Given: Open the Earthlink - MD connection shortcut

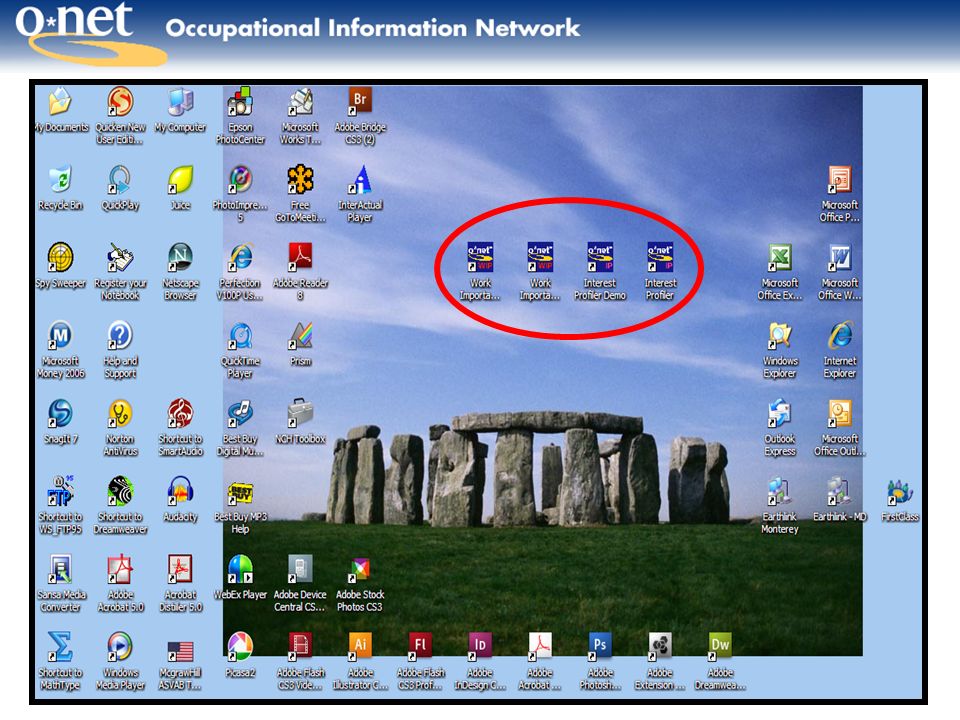Looking at the screenshot, I should (840, 491).
